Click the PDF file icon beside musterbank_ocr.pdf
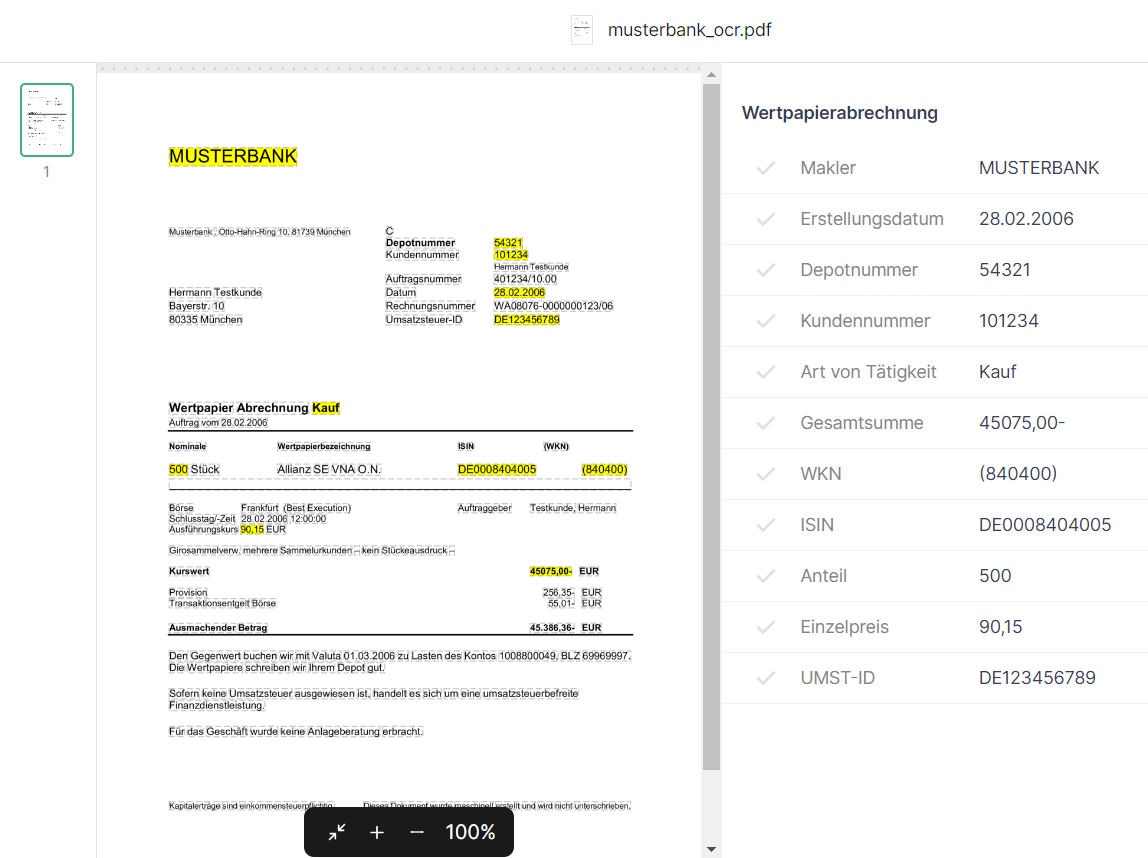Image resolution: width=1148 pixels, height=858 pixels. coord(582,30)
